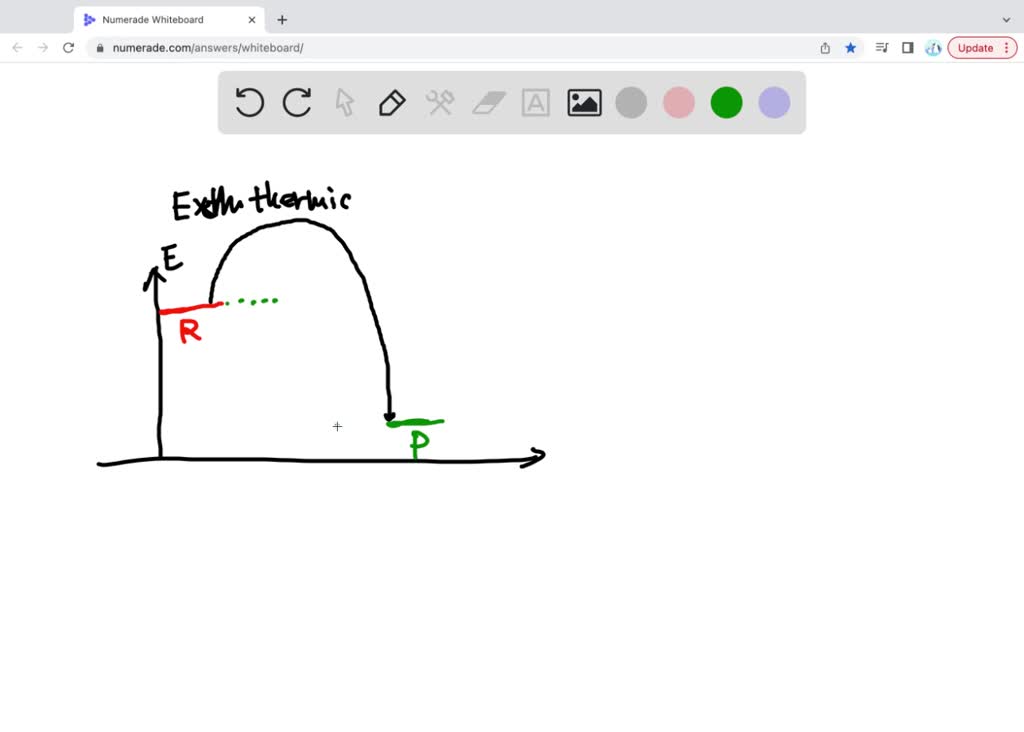Toggle the browser sidebar panel icon
1024x732 pixels.
(x=907, y=47)
